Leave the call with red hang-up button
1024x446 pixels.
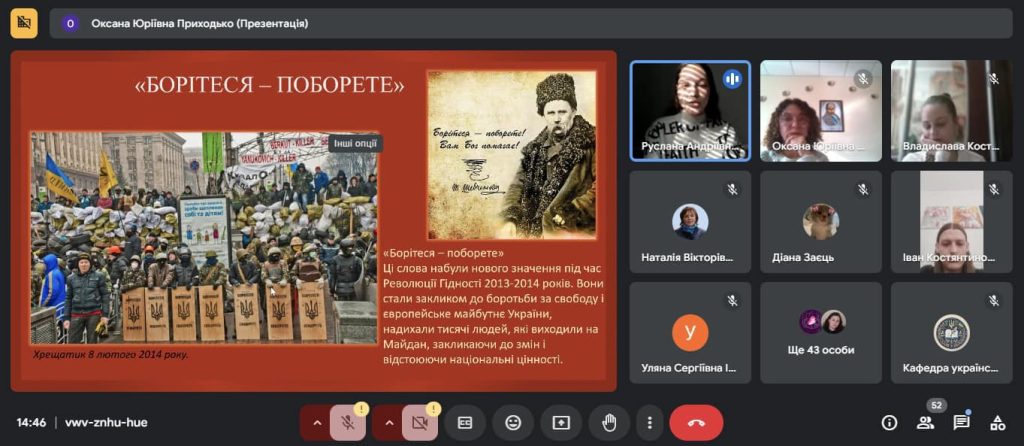click(x=696, y=422)
